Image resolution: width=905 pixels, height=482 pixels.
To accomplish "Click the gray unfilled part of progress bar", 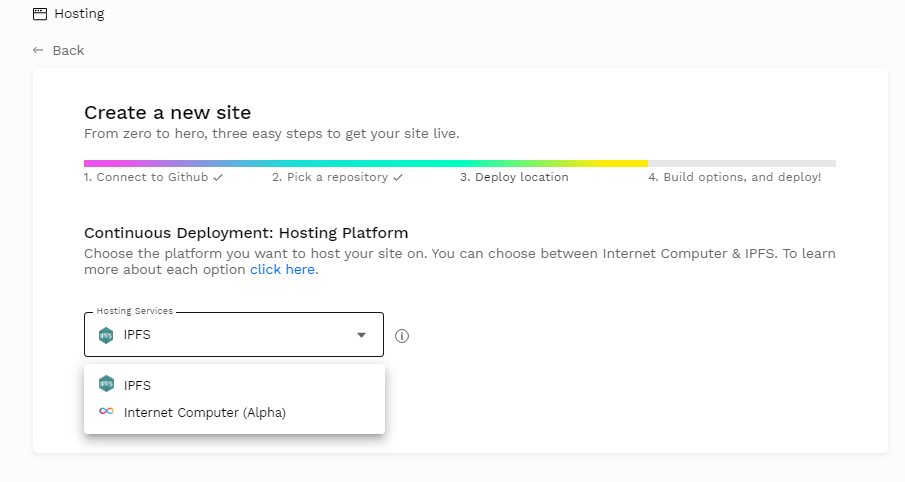I will pyautogui.click(x=741, y=163).
